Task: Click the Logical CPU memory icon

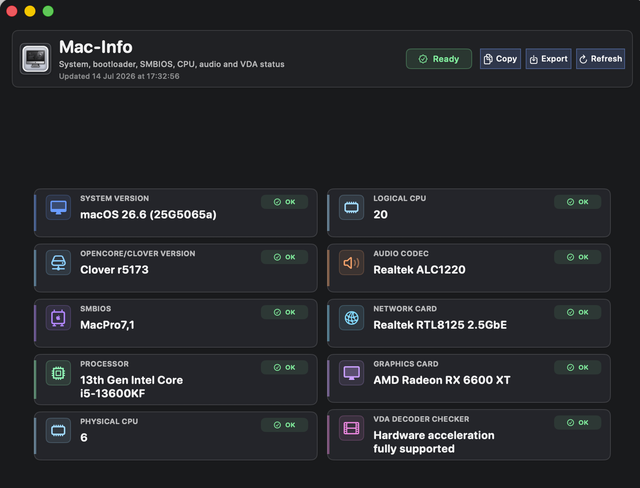Action: point(351,207)
